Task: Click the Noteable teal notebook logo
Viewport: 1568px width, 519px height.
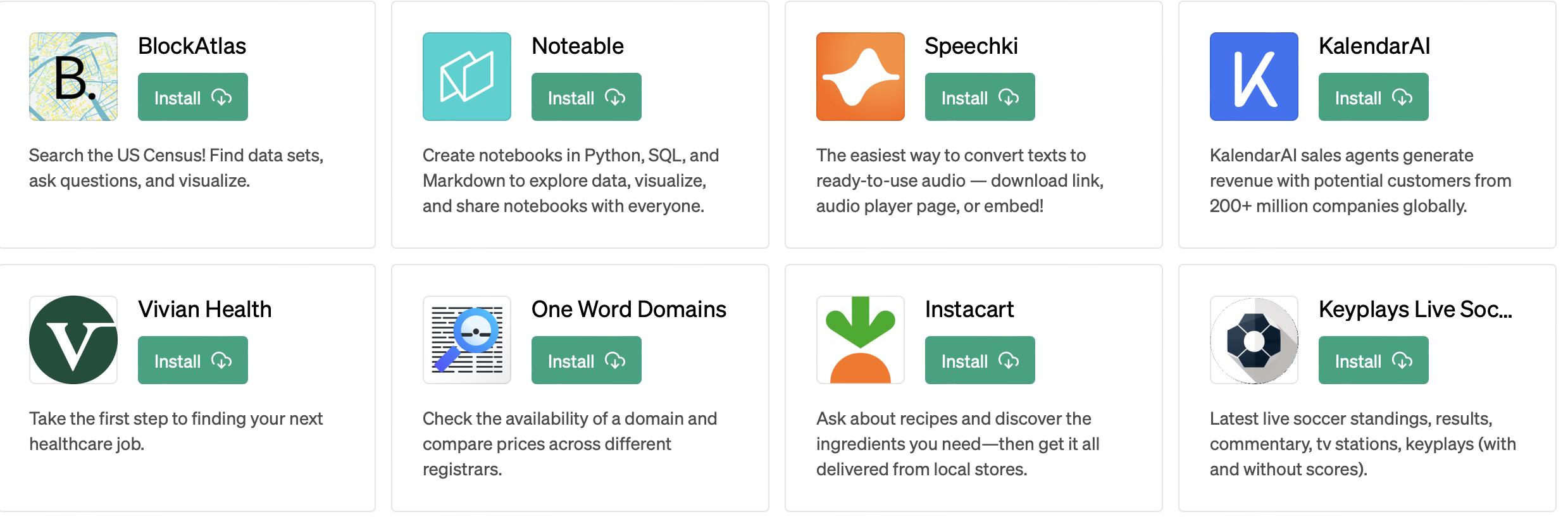Action: click(467, 77)
